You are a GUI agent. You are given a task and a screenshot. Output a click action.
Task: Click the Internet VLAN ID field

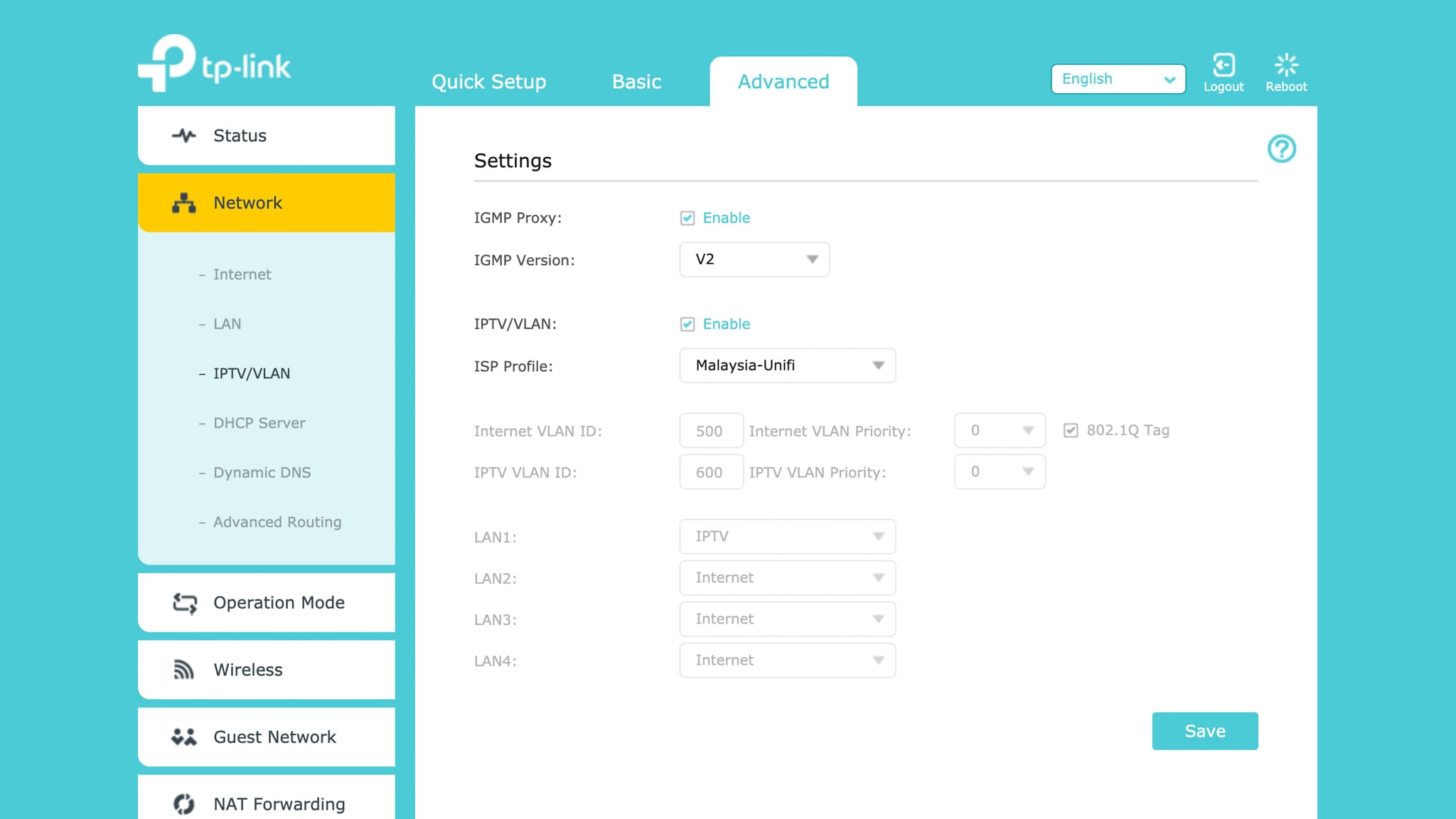click(711, 430)
